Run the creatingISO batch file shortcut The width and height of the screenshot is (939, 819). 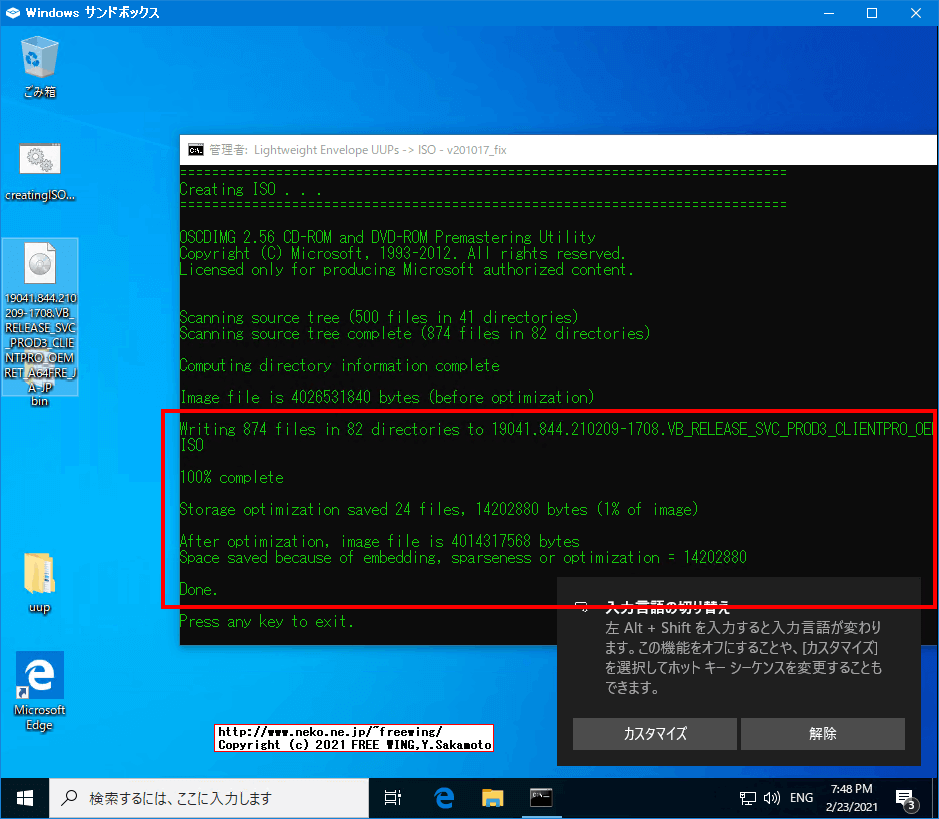point(39,160)
